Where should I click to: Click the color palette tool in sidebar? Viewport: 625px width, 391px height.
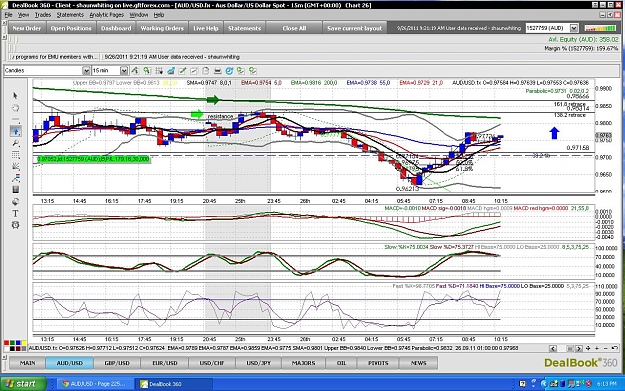point(15,201)
